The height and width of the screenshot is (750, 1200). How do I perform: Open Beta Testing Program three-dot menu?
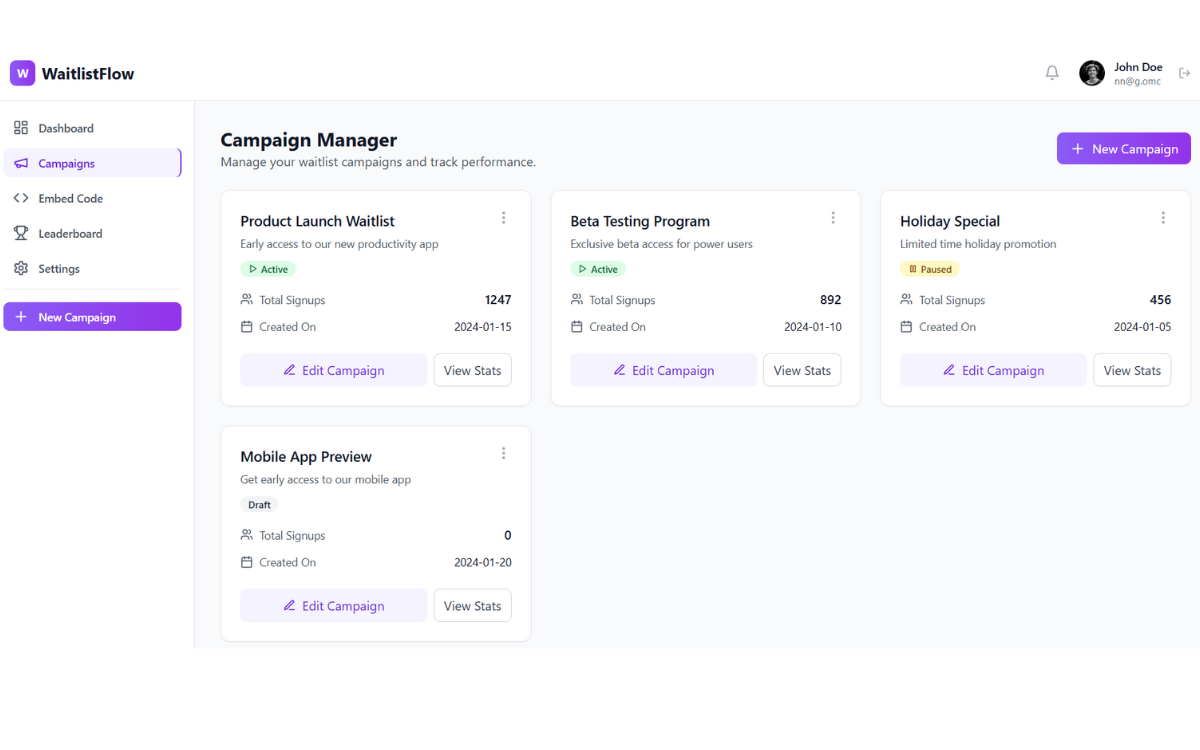833,218
